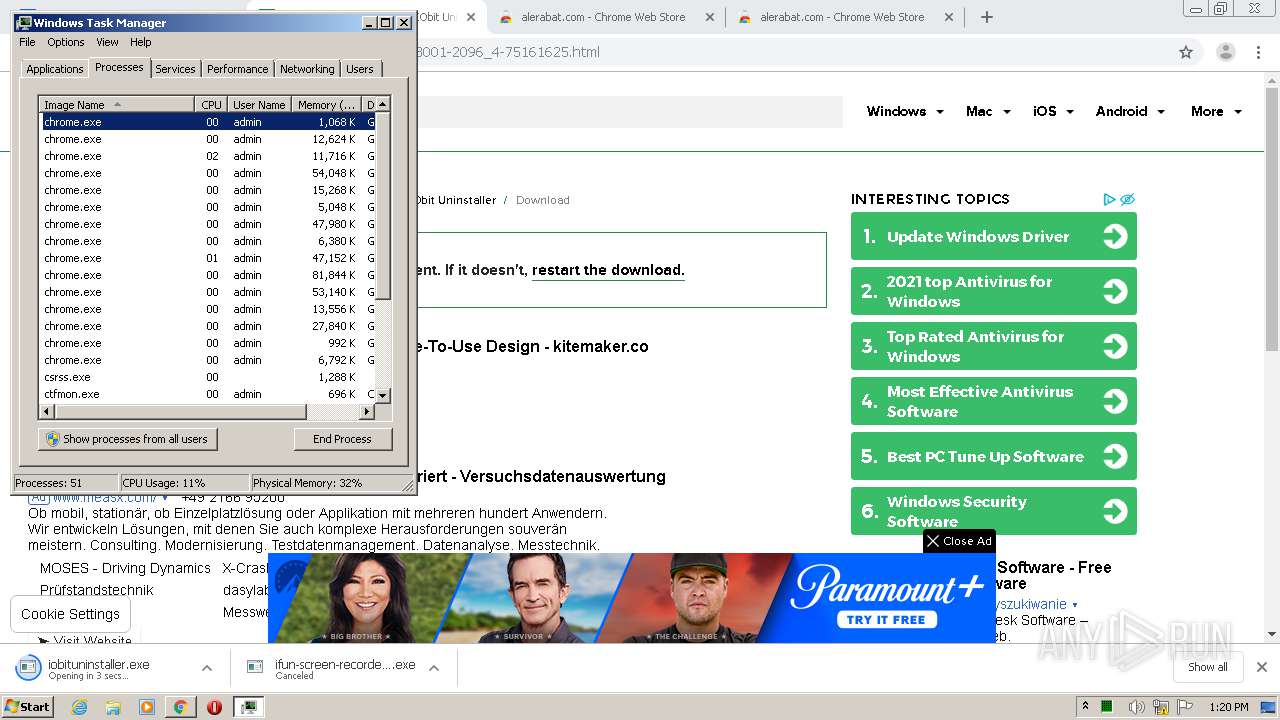Select the csrss.exe process row

coord(207,377)
